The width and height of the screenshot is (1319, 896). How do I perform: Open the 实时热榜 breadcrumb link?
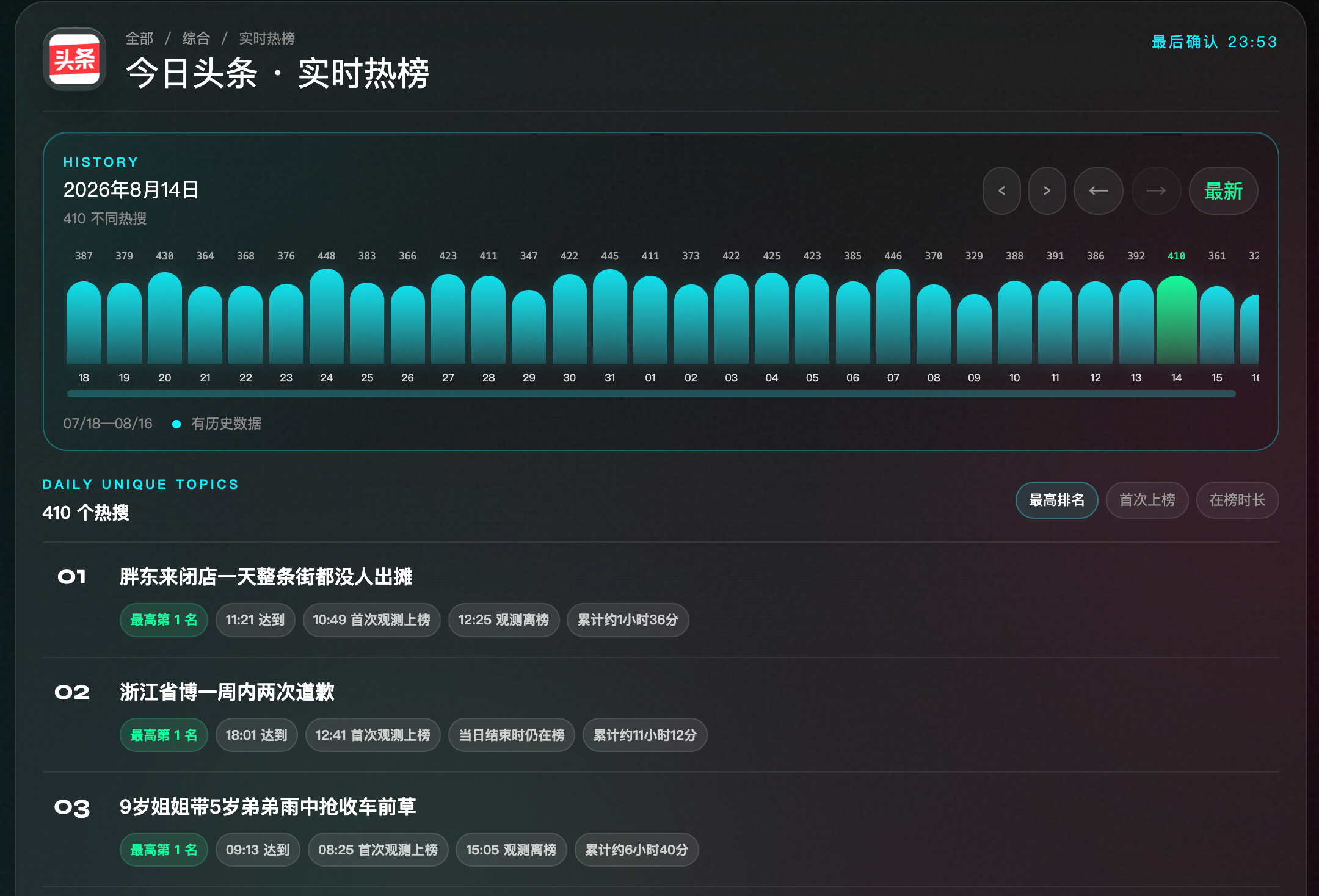(267, 38)
